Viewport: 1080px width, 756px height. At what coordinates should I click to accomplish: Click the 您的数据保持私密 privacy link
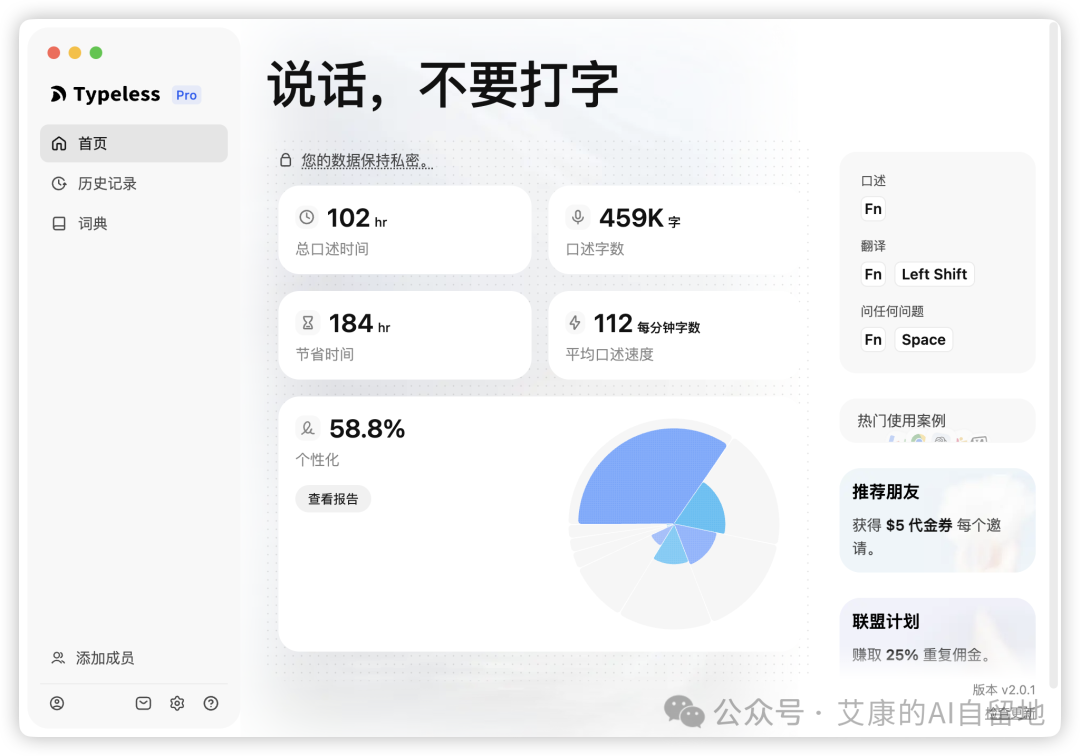click(367, 160)
